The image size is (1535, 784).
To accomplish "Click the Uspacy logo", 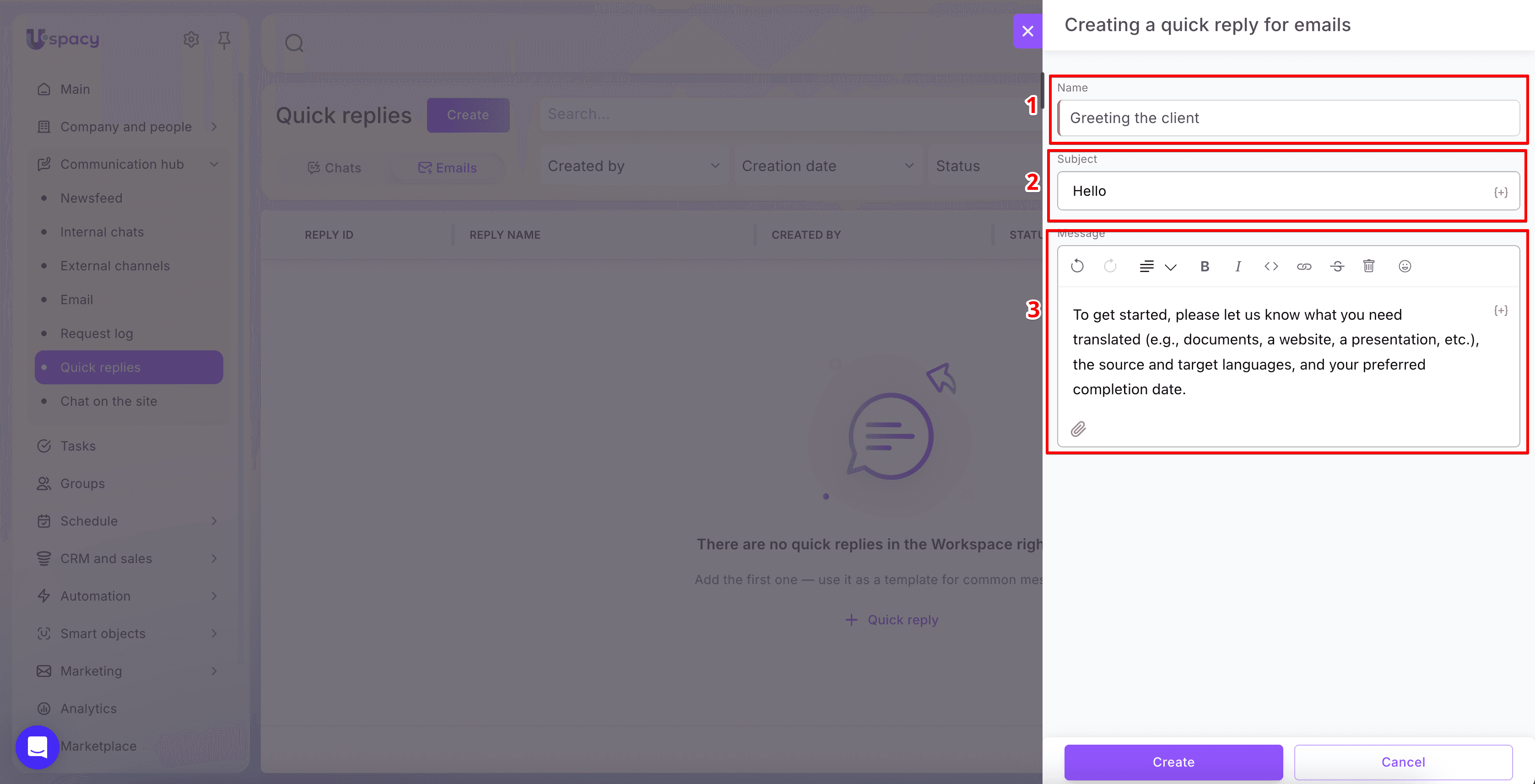I will tap(63, 39).
